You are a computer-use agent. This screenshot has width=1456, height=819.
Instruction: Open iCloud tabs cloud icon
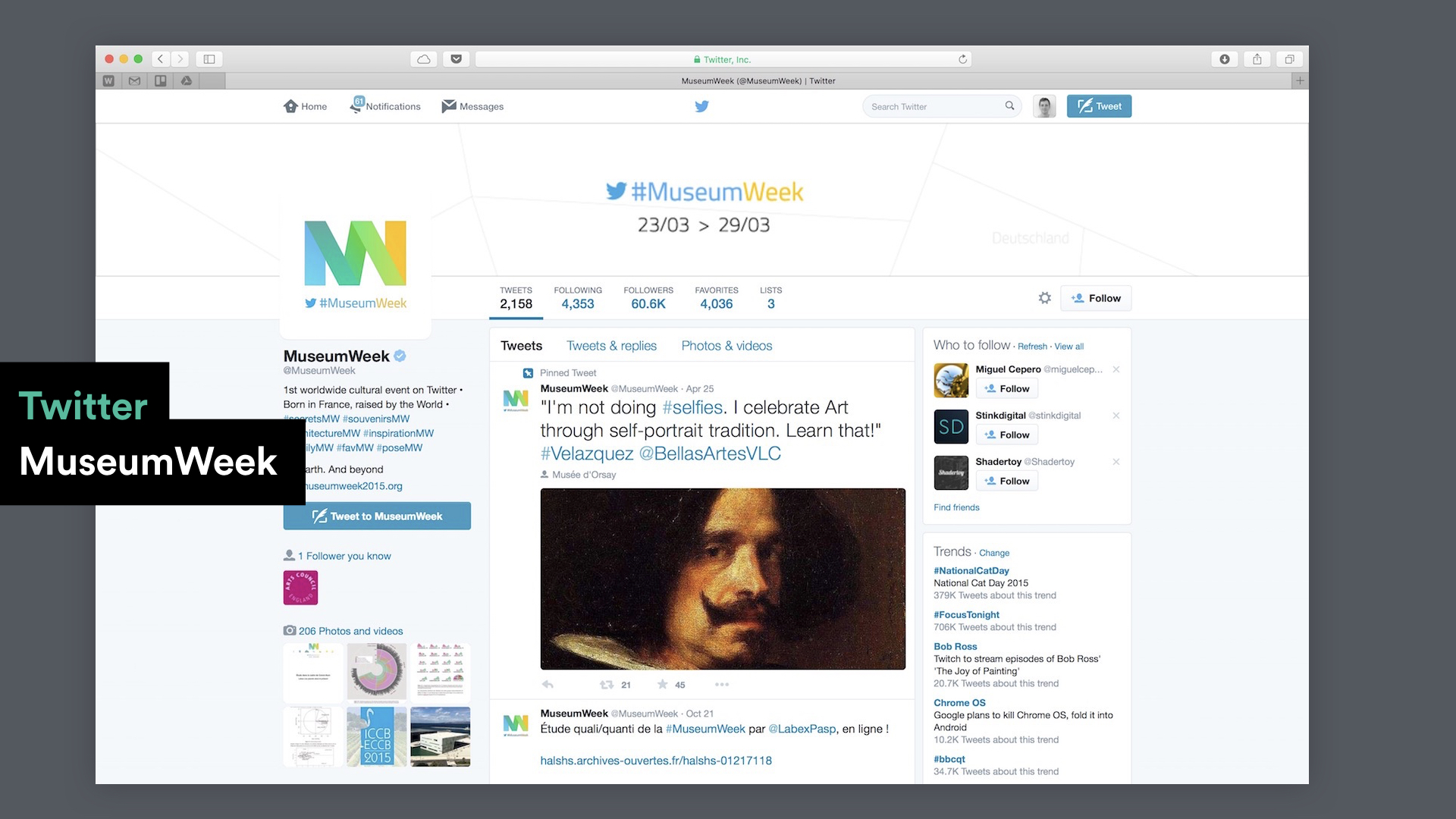tap(424, 59)
